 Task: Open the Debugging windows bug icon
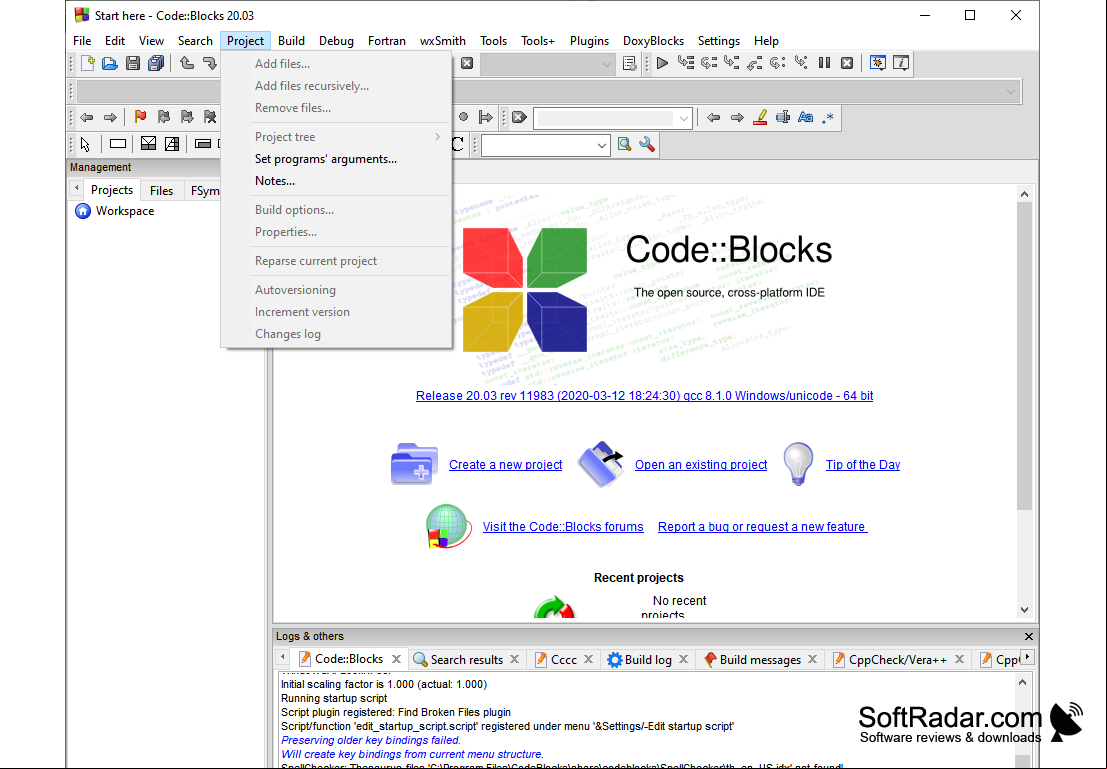[x=878, y=64]
